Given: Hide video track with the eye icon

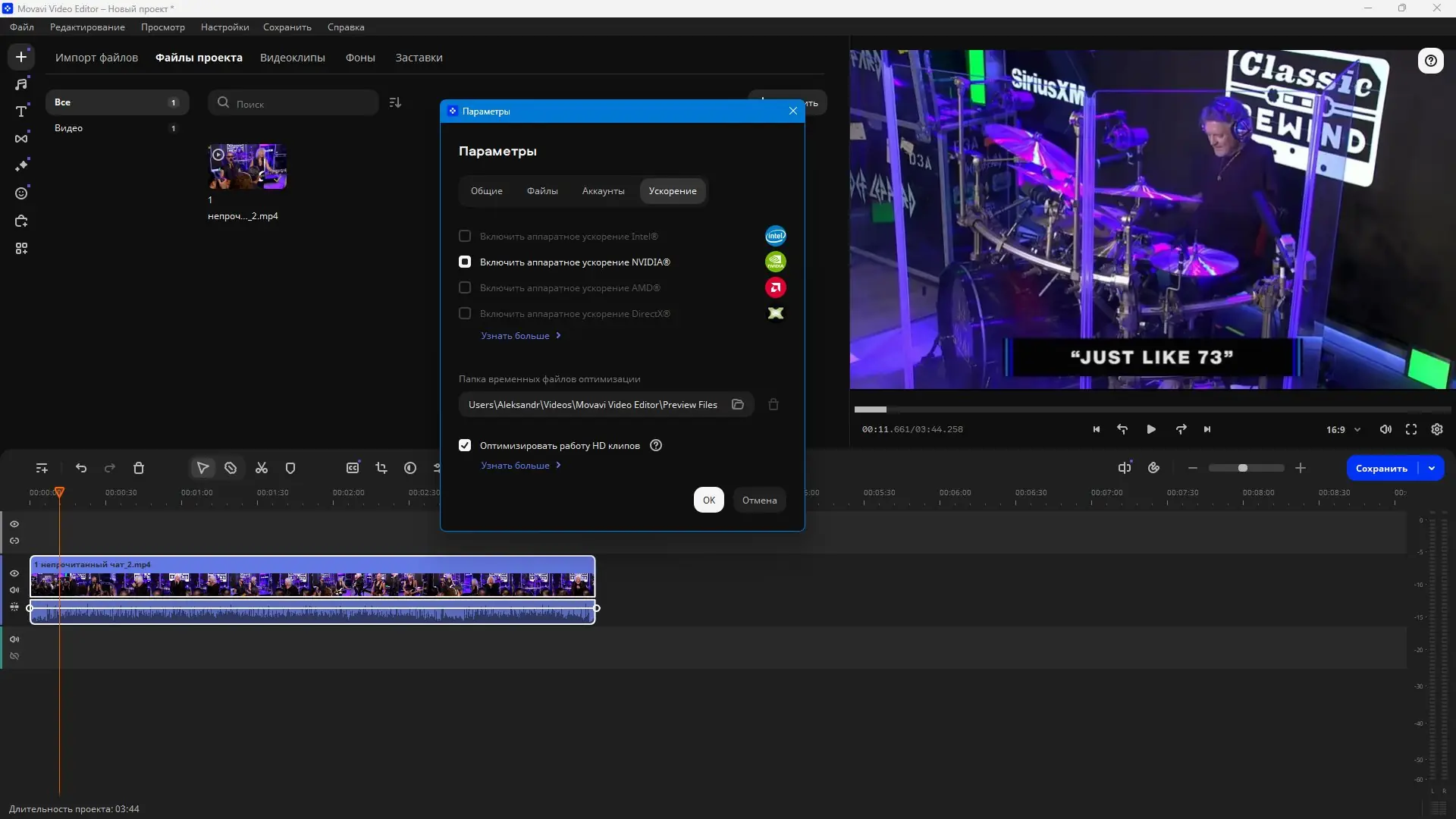Looking at the screenshot, I should coord(14,573).
